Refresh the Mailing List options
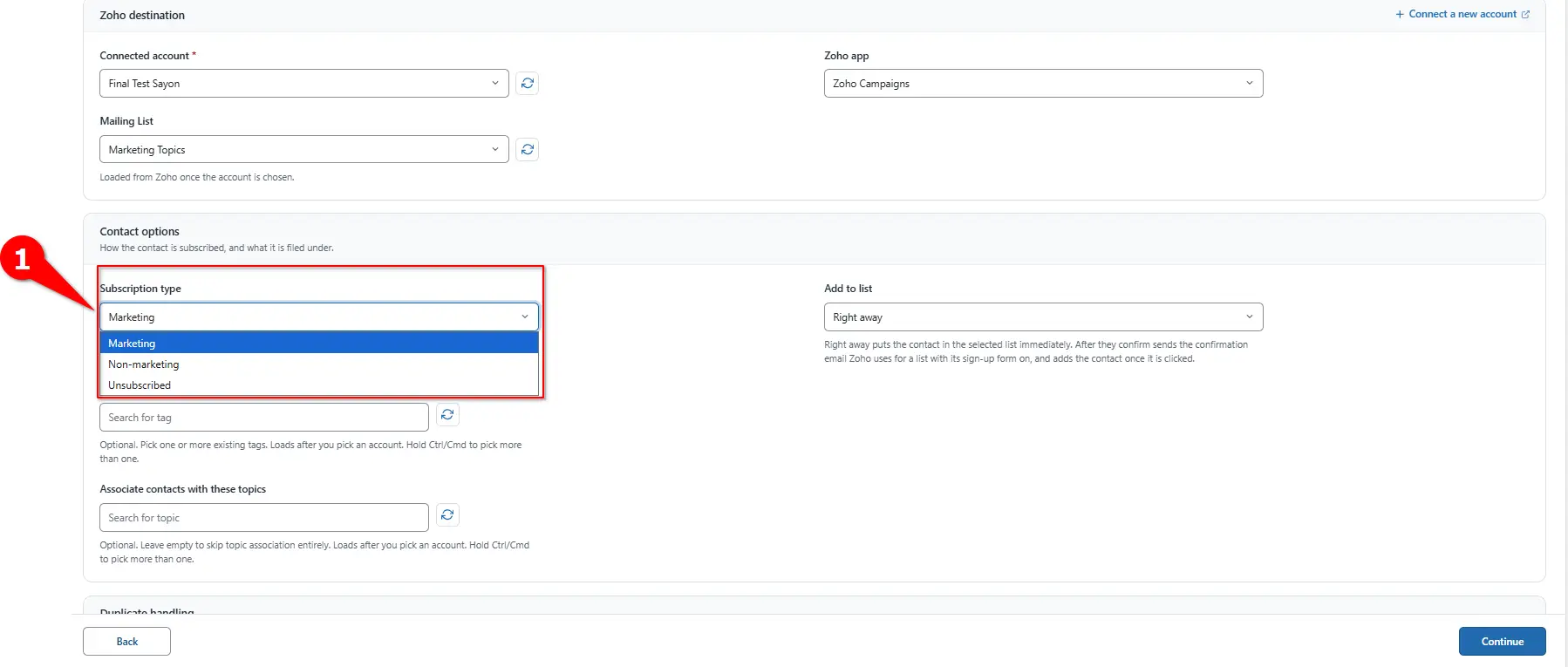The image size is (1568, 667). click(528, 150)
